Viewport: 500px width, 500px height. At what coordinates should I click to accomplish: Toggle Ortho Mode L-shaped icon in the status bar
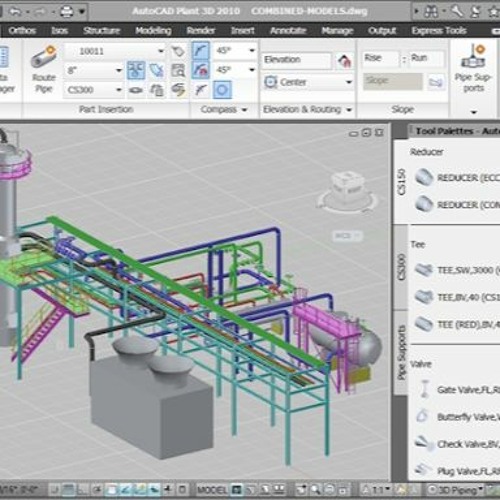(82, 490)
